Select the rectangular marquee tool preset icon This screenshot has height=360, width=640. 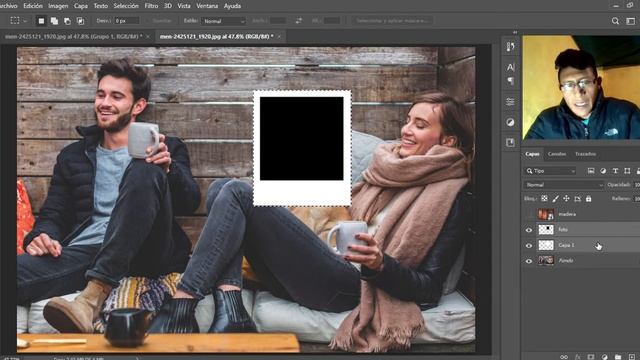click(x=15, y=20)
